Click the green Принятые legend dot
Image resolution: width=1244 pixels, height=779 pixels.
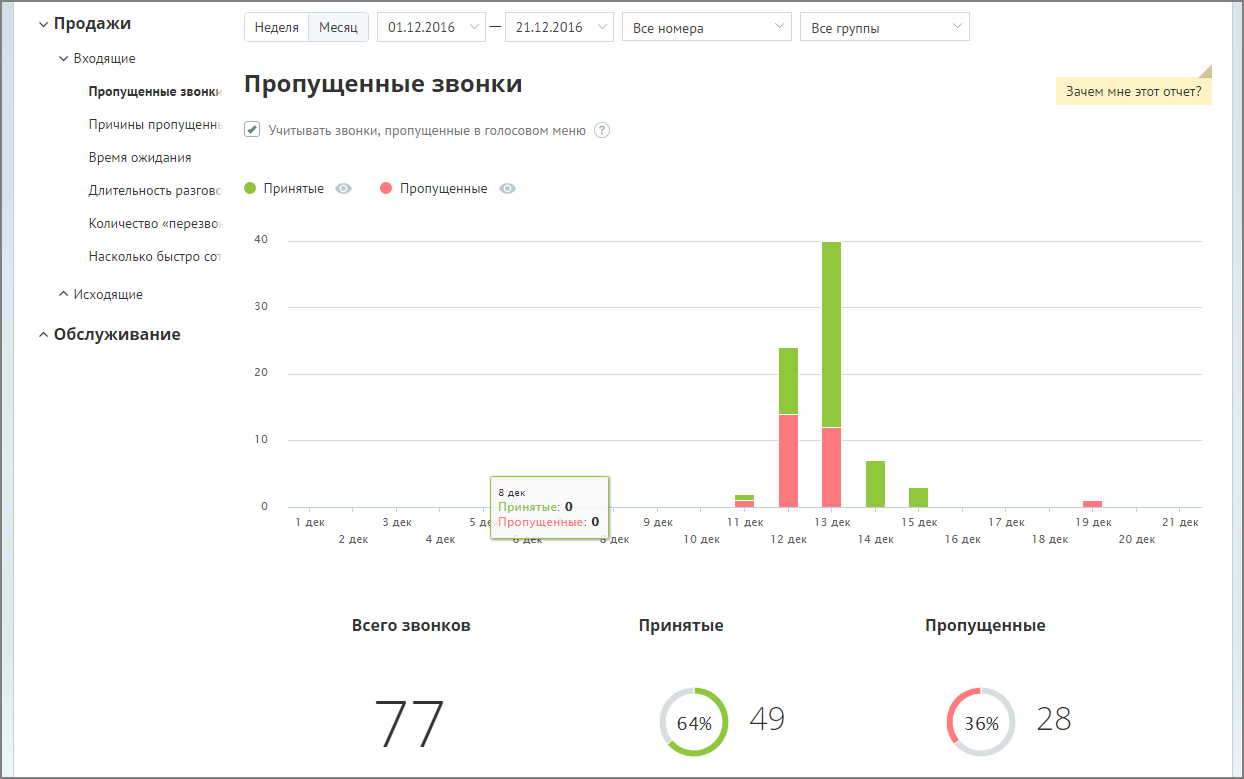(x=250, y=189)
